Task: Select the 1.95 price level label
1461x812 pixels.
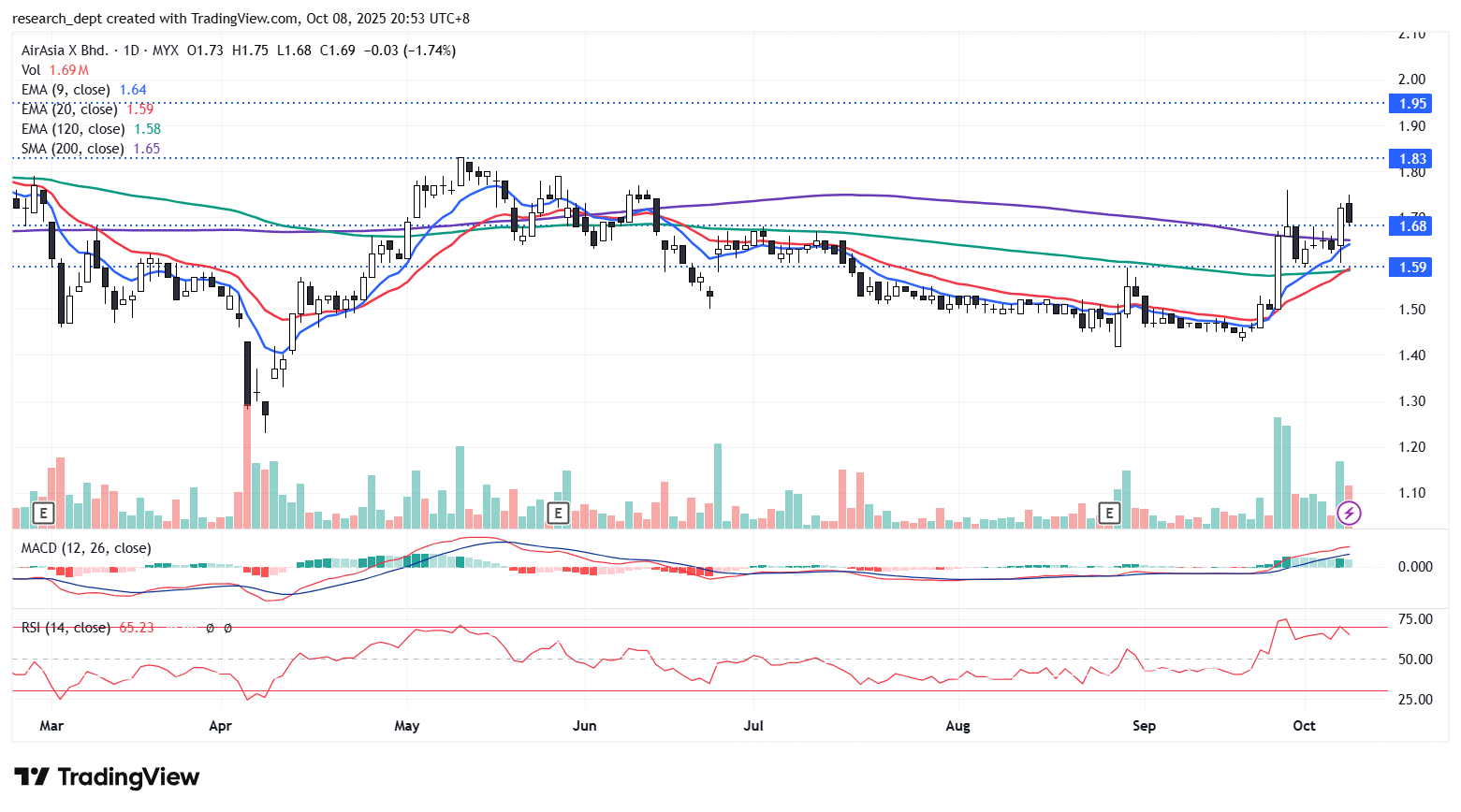Action: pos(1411,104)
